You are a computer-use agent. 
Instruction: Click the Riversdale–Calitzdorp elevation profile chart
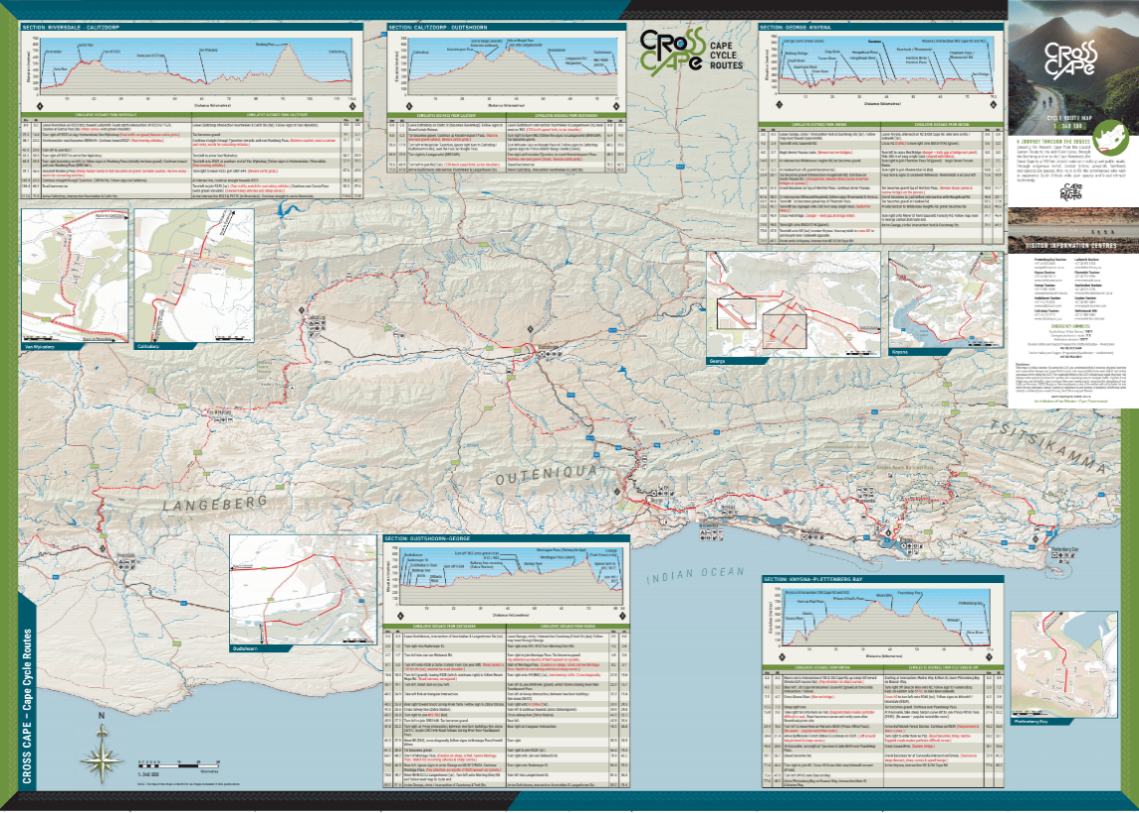pos(192,72)
